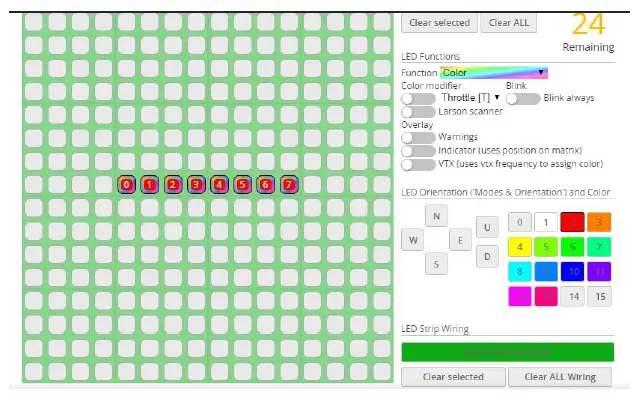Pick the dark blue swatch 10

pyautogui.click(x=572, y=272)
